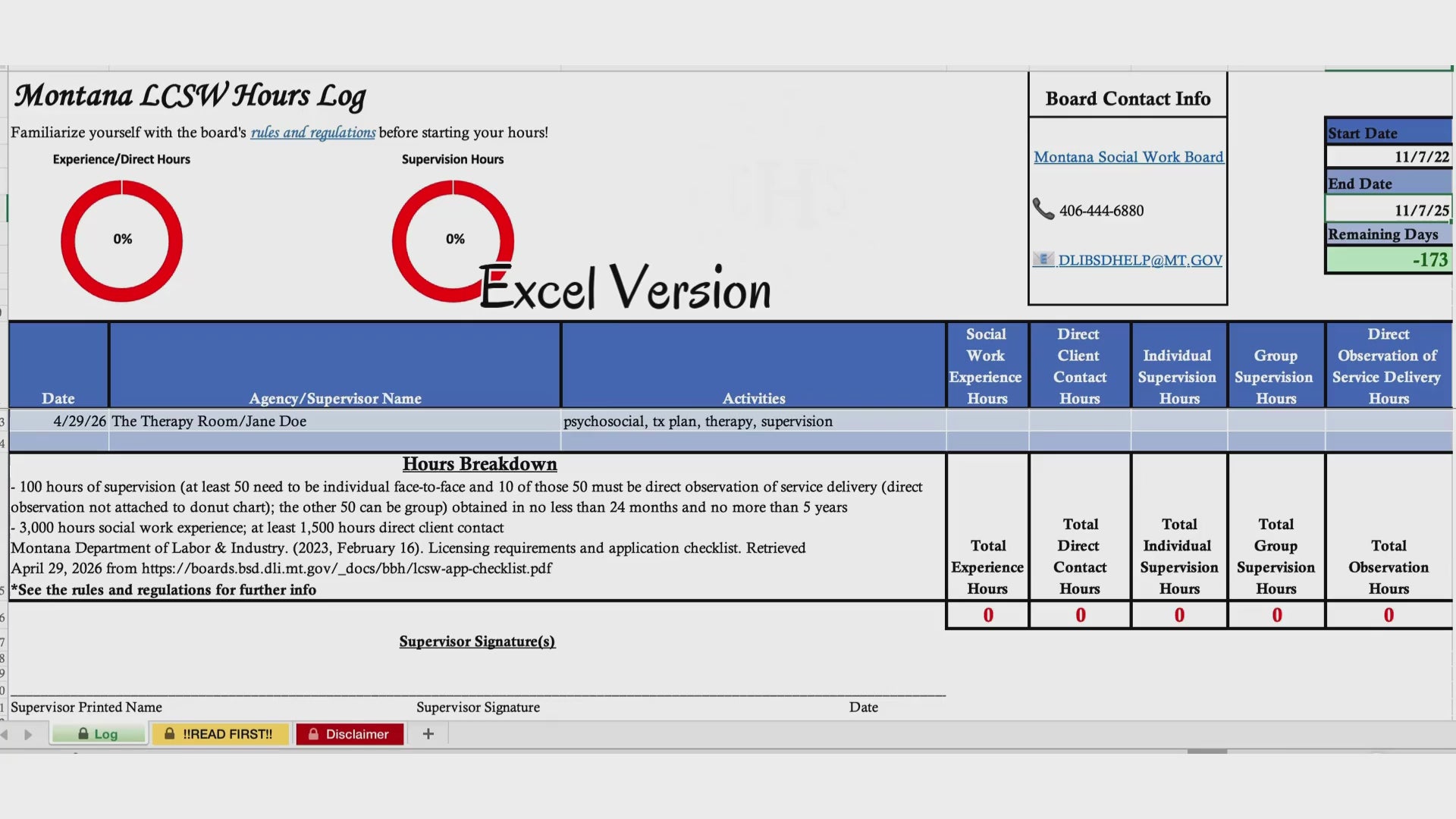Image resolution: width=1456 pixels, height=819 pixels.
Task: Click the lock icon on the Log tab
Action: (x=83, y=733)
